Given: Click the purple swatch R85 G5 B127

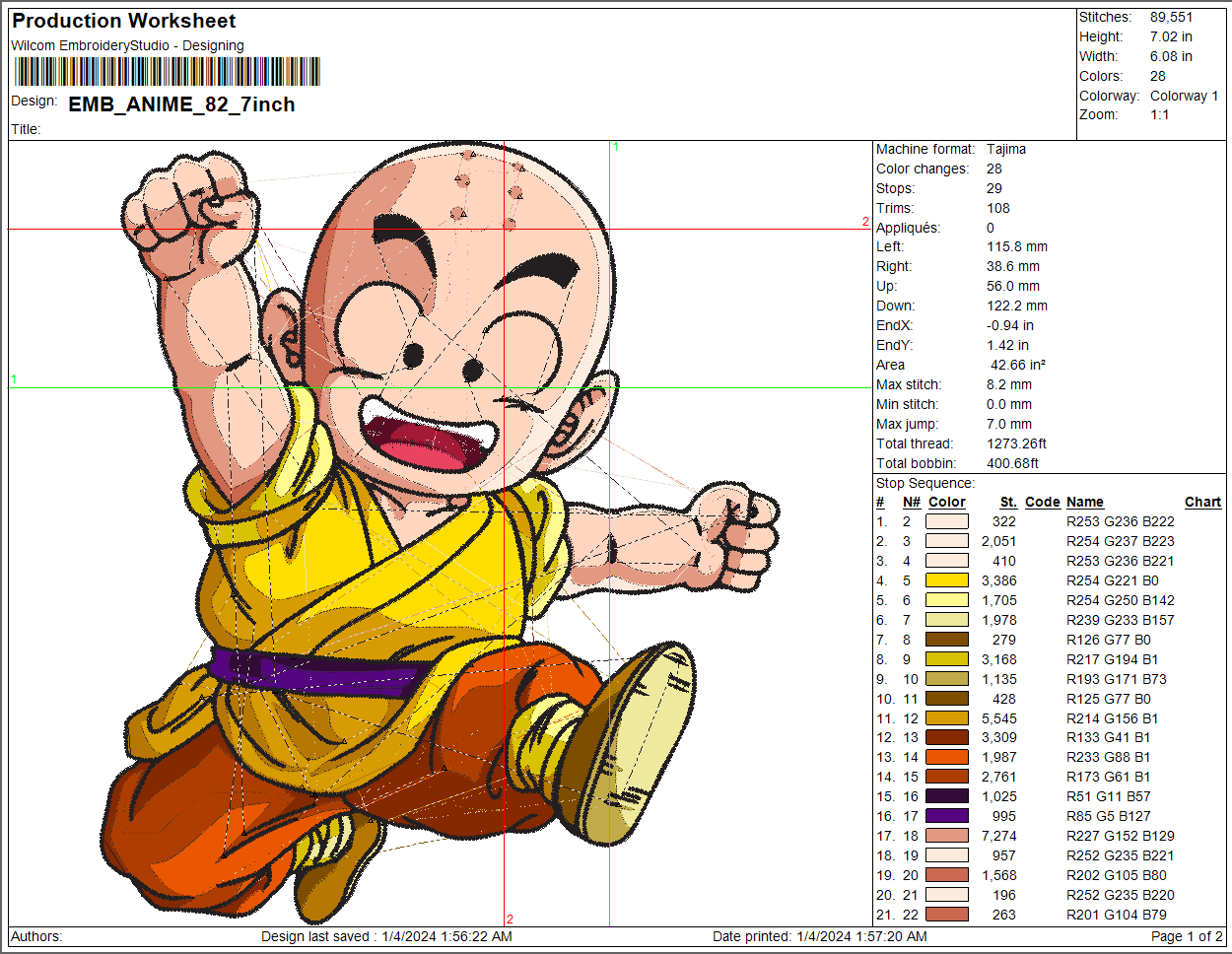Looking at the screenshot, I should click(947, 816).
